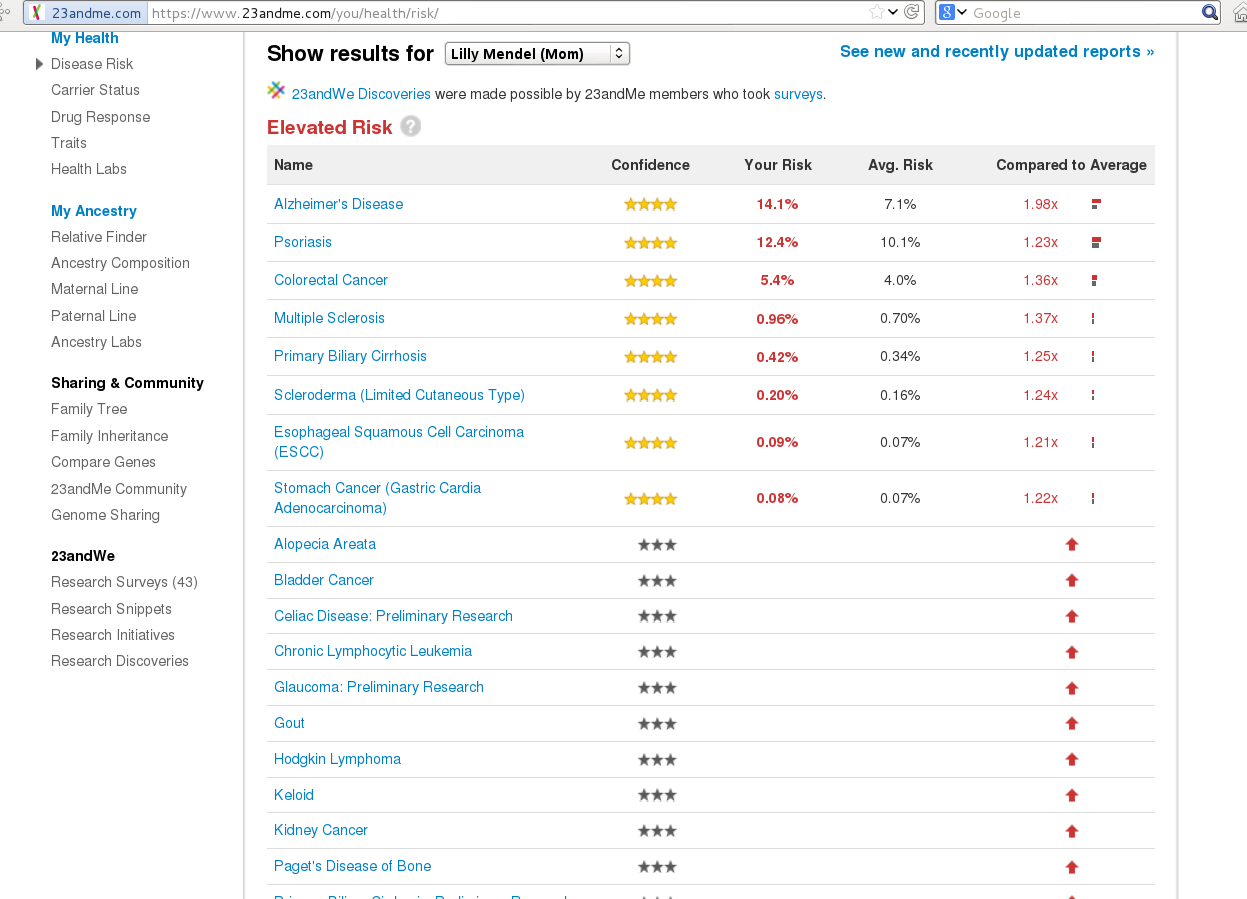
Task: Open the URL history dropdown arrow
Action: coord(893,12)
